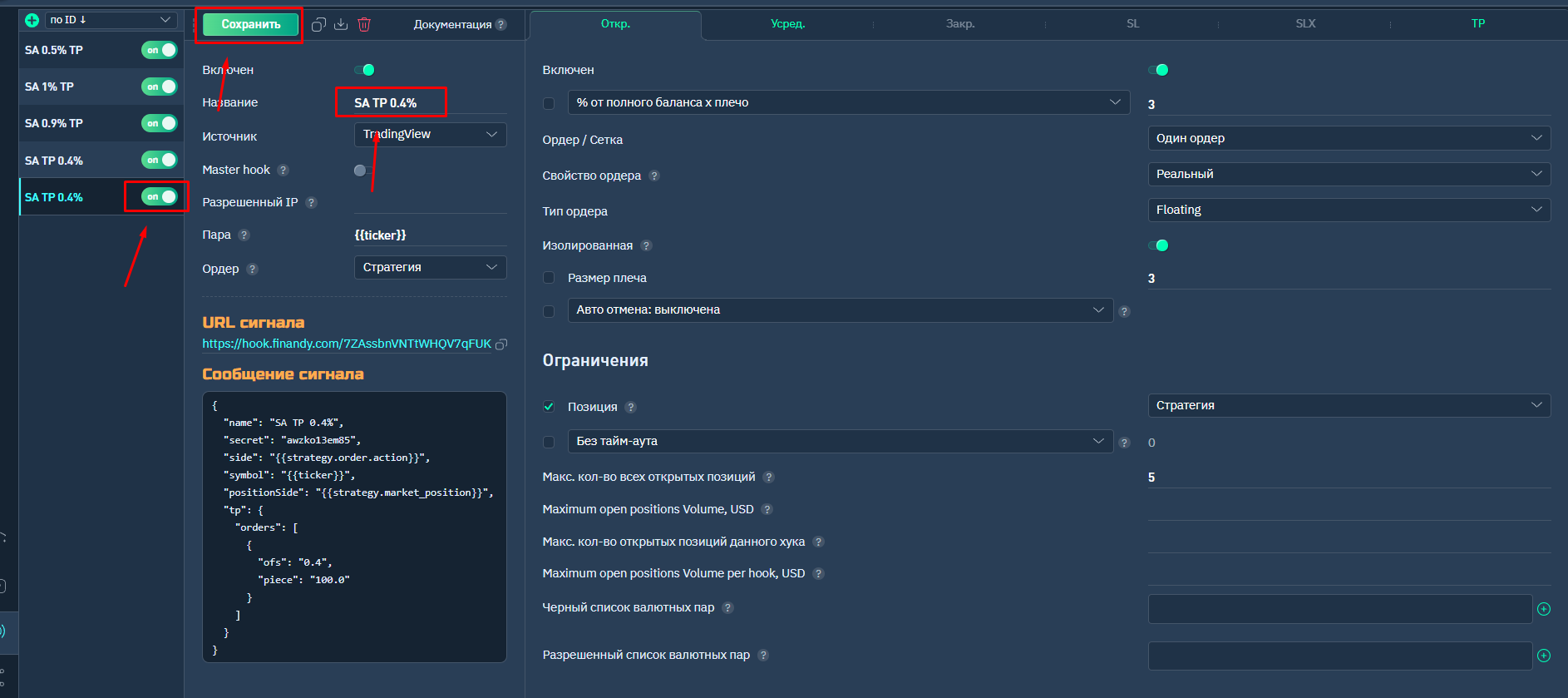Toggle the SA 0.9% TP signal switch
The image size is (1568, 698).
click(x=160, y=123)
